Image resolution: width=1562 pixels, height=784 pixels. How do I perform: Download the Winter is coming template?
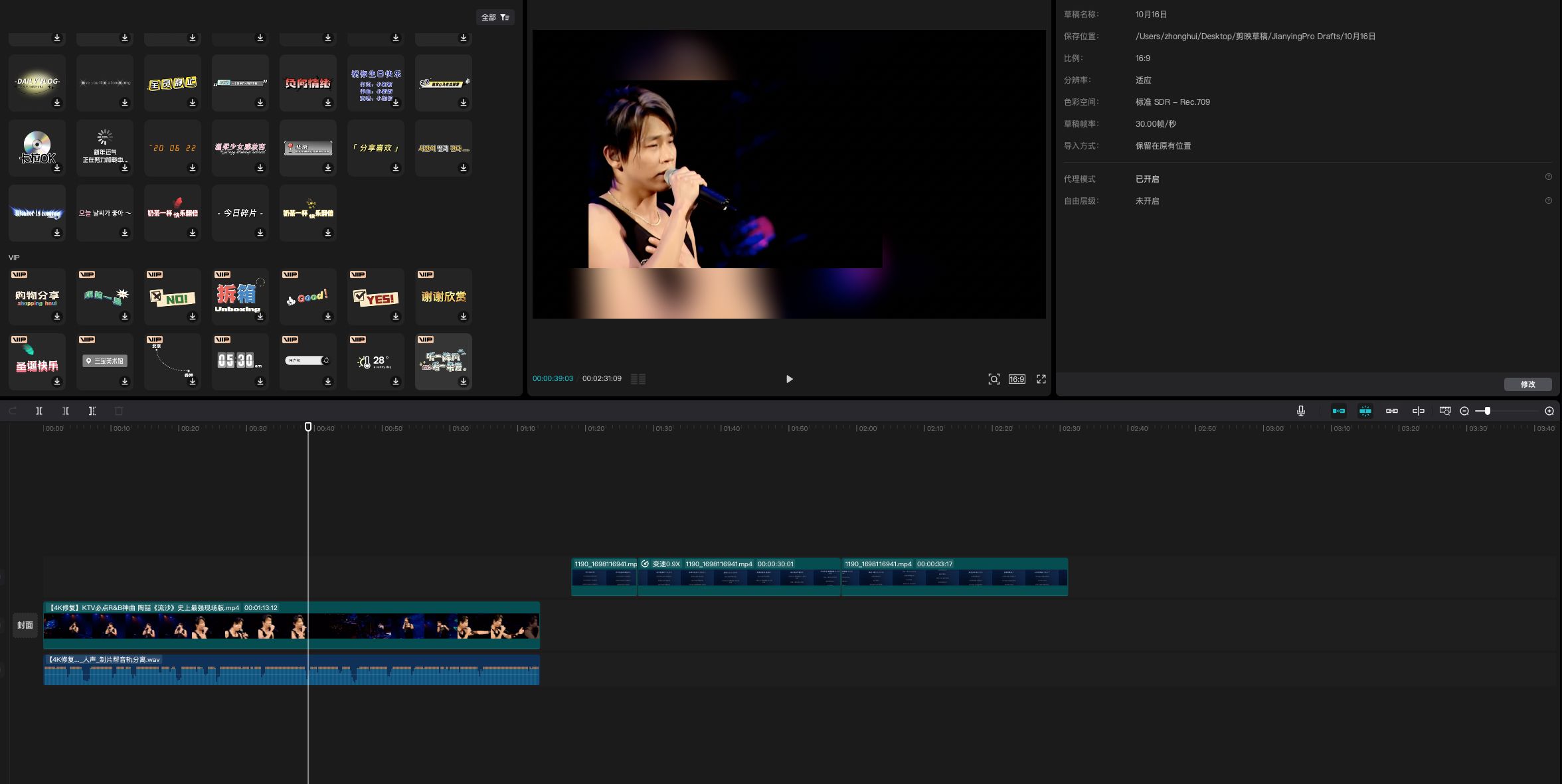[57, 233]
